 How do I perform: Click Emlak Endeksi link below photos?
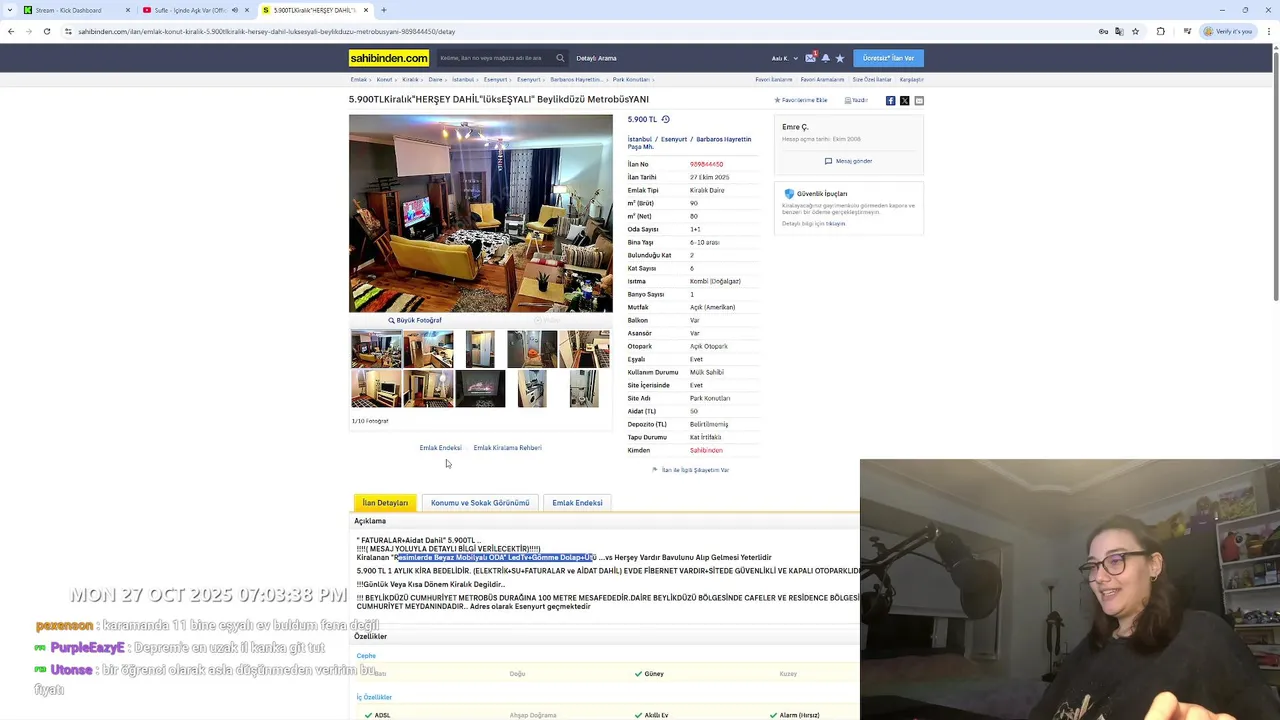440,448
